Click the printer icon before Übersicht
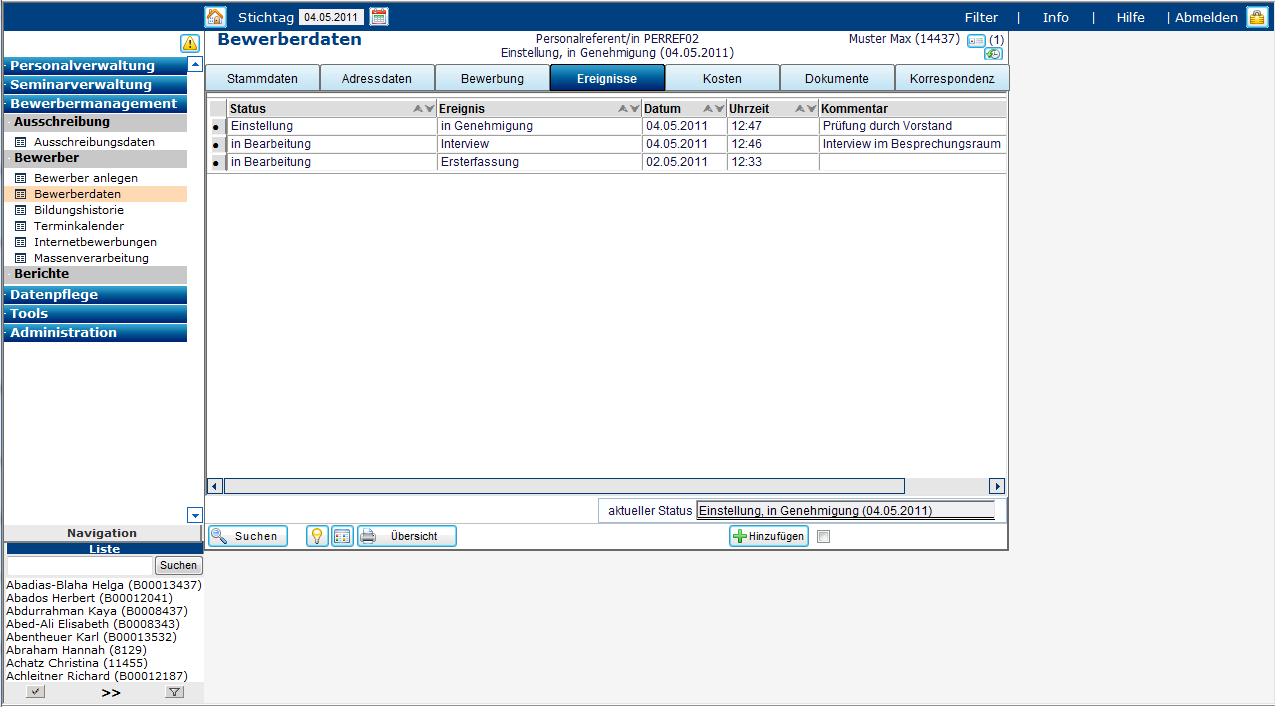This screenshot has height=707, width=1275. pos(368,536)
